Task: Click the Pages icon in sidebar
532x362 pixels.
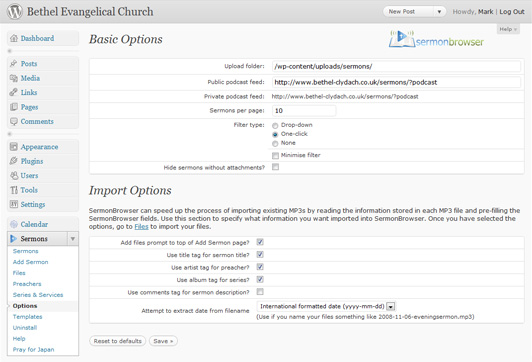Action: tap(14, 107)
